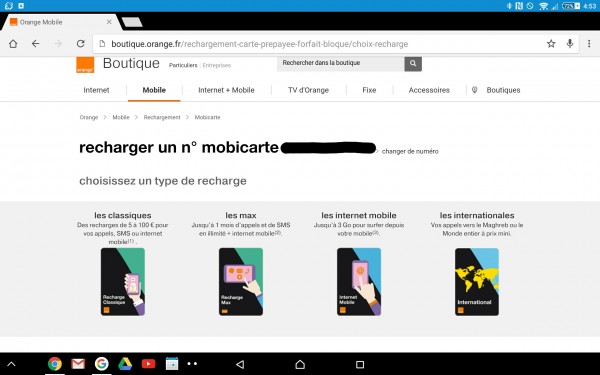Viewport: 600px width, 375px height.
Task: Tap the Bluetooth status icon
Action: [x=509, y=6]
